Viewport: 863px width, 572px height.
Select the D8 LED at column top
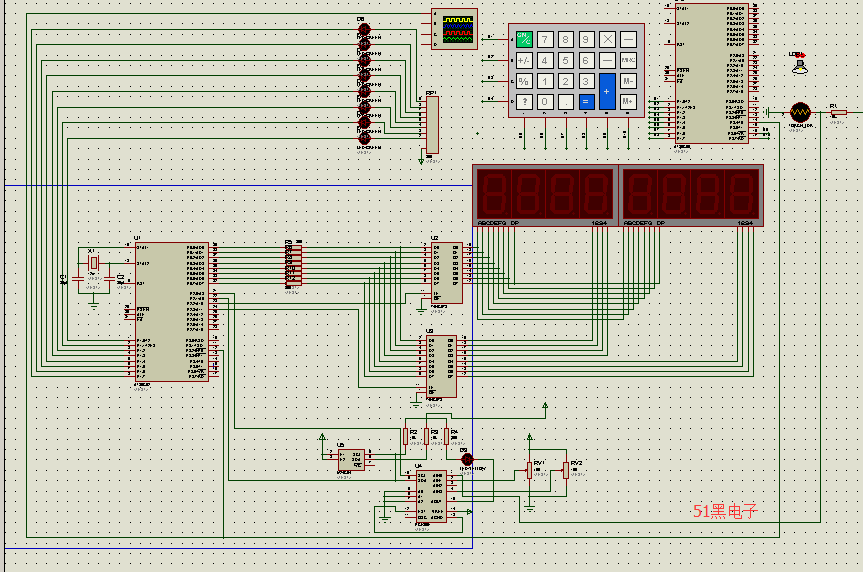364,29
